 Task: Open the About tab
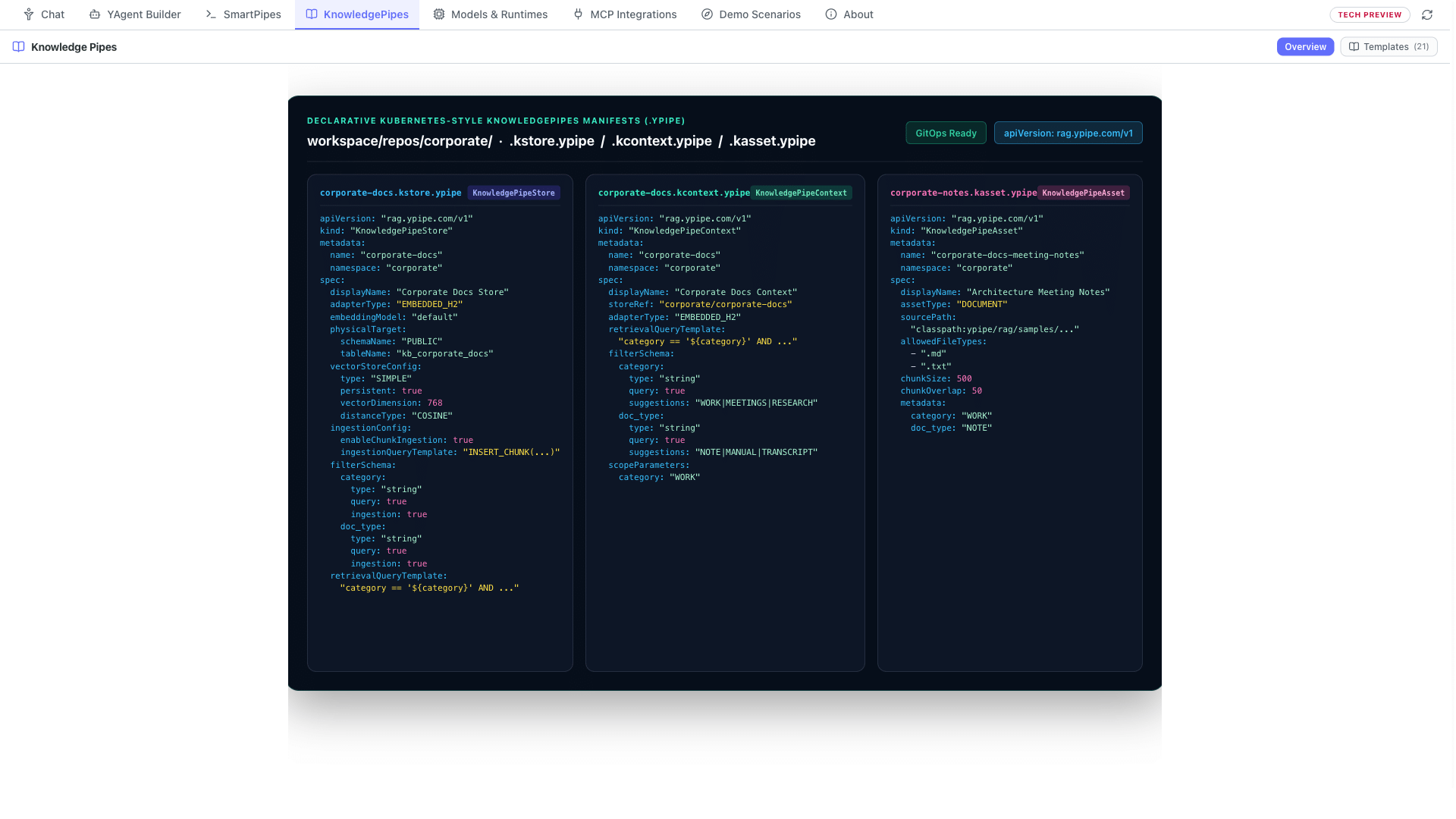(x=849, y=14)
